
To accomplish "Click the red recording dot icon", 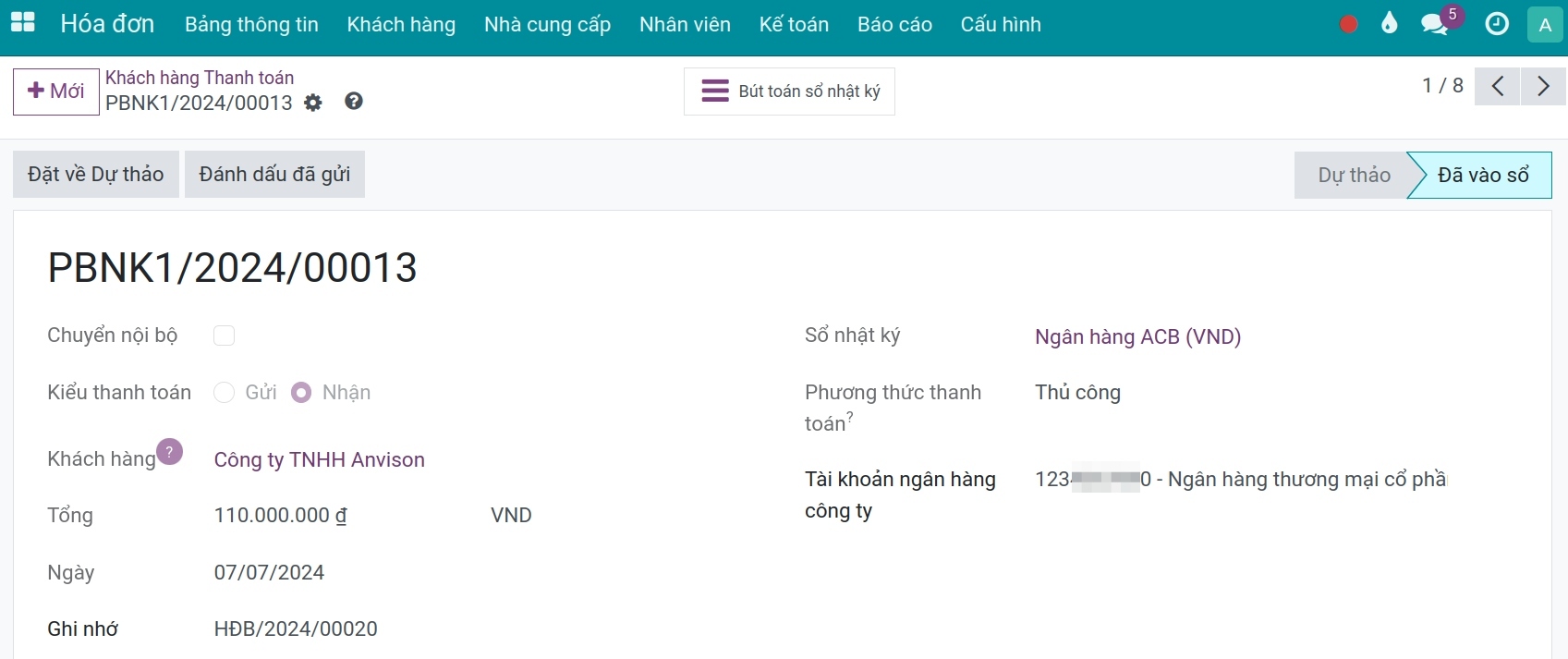I will [1348, 24].
